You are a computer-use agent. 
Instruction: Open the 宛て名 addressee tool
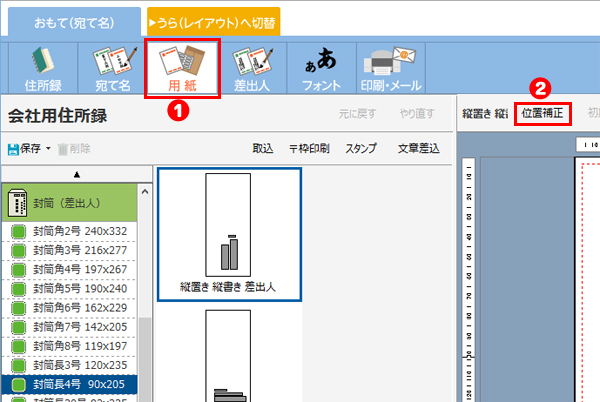(x=112, y=68)
